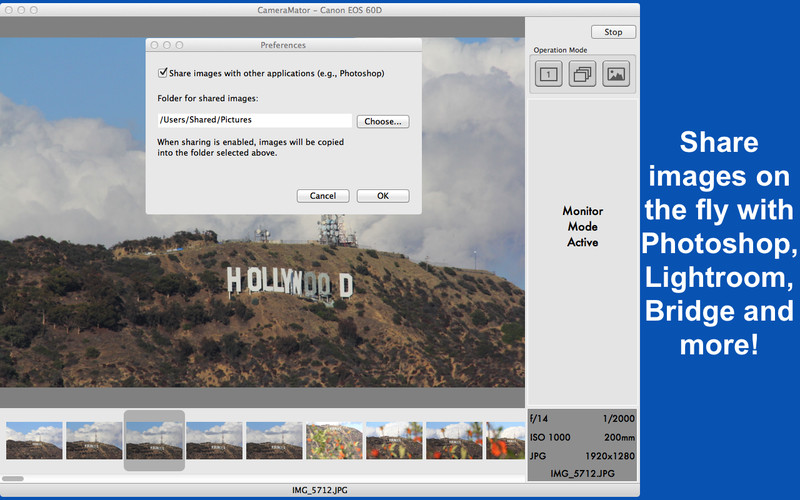
Task: Click the 200mm focal length value
Action: click(x=619, y=437)
